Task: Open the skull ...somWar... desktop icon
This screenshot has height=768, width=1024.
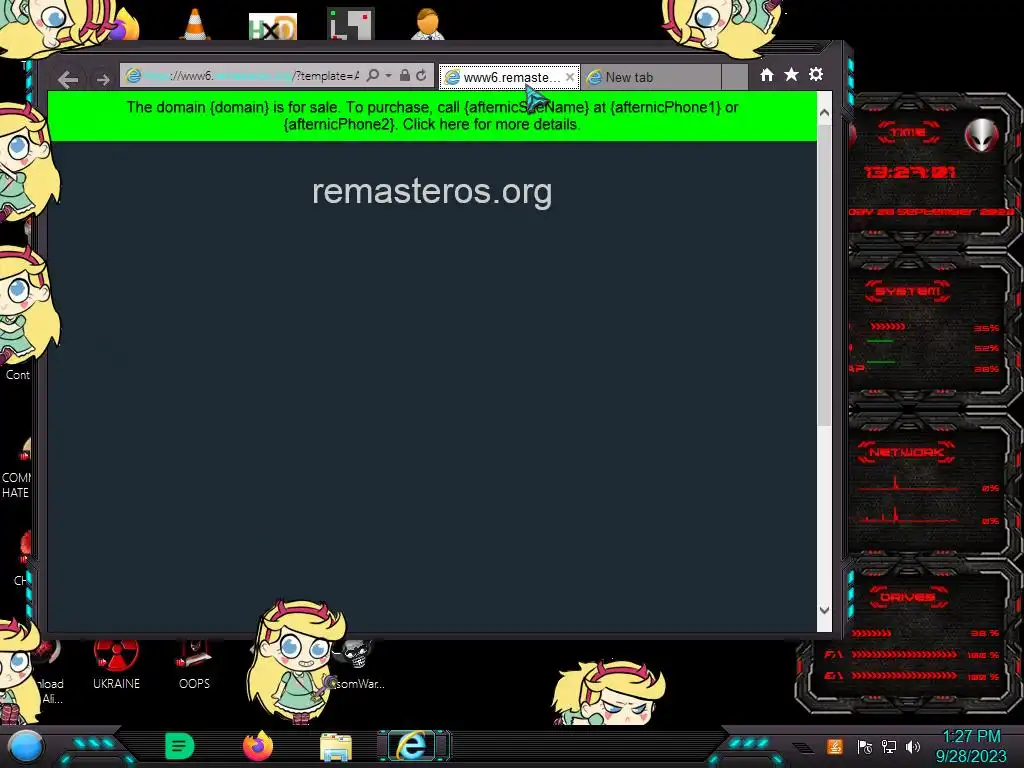Action: (x=357, y=665)
